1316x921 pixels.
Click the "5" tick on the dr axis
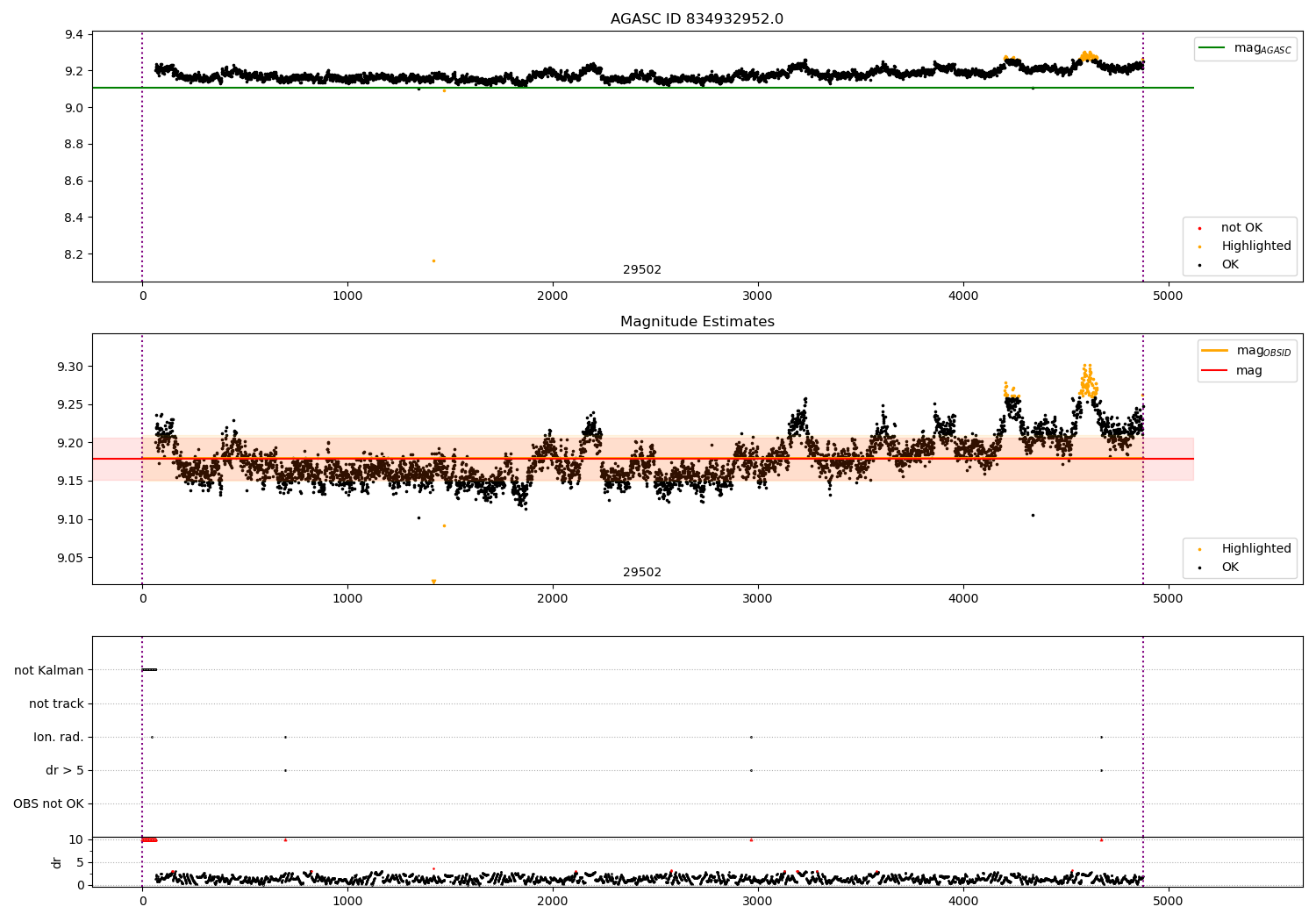point(81,863)
